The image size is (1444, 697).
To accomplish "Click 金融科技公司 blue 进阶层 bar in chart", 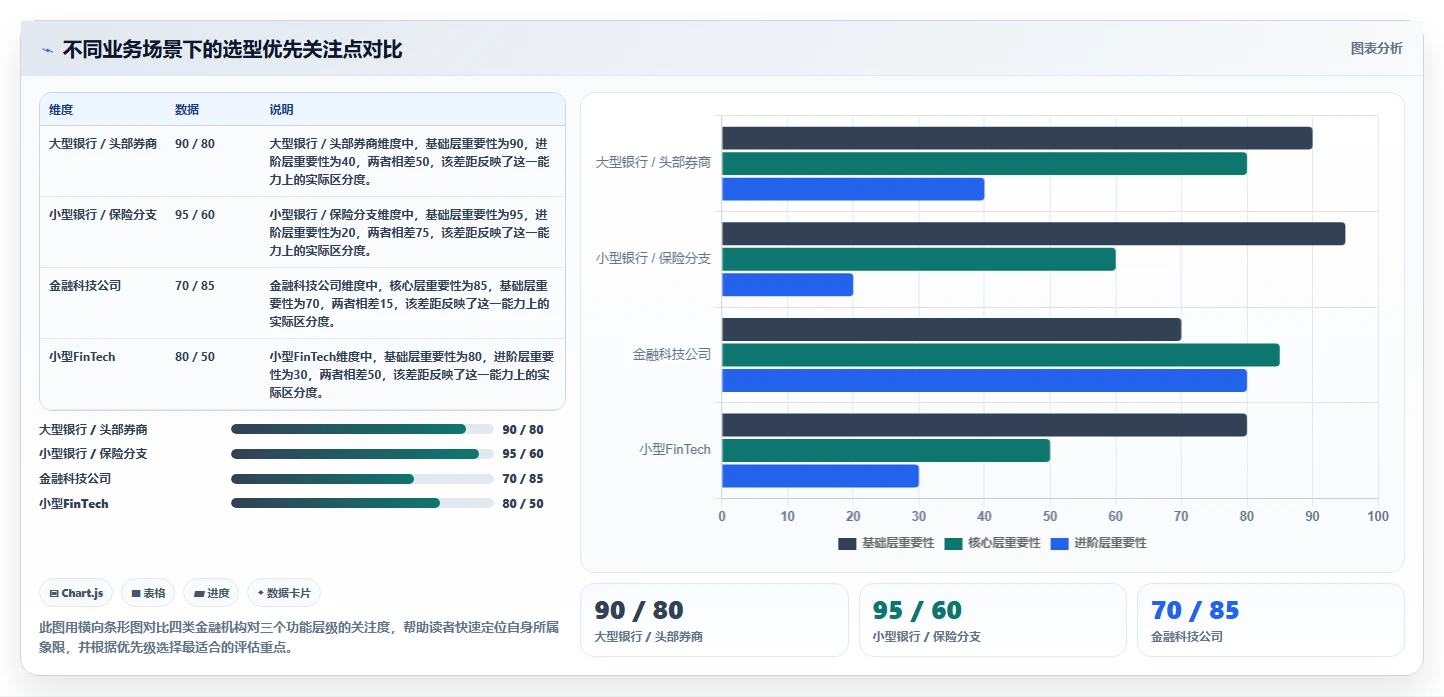I will point(984,381).
